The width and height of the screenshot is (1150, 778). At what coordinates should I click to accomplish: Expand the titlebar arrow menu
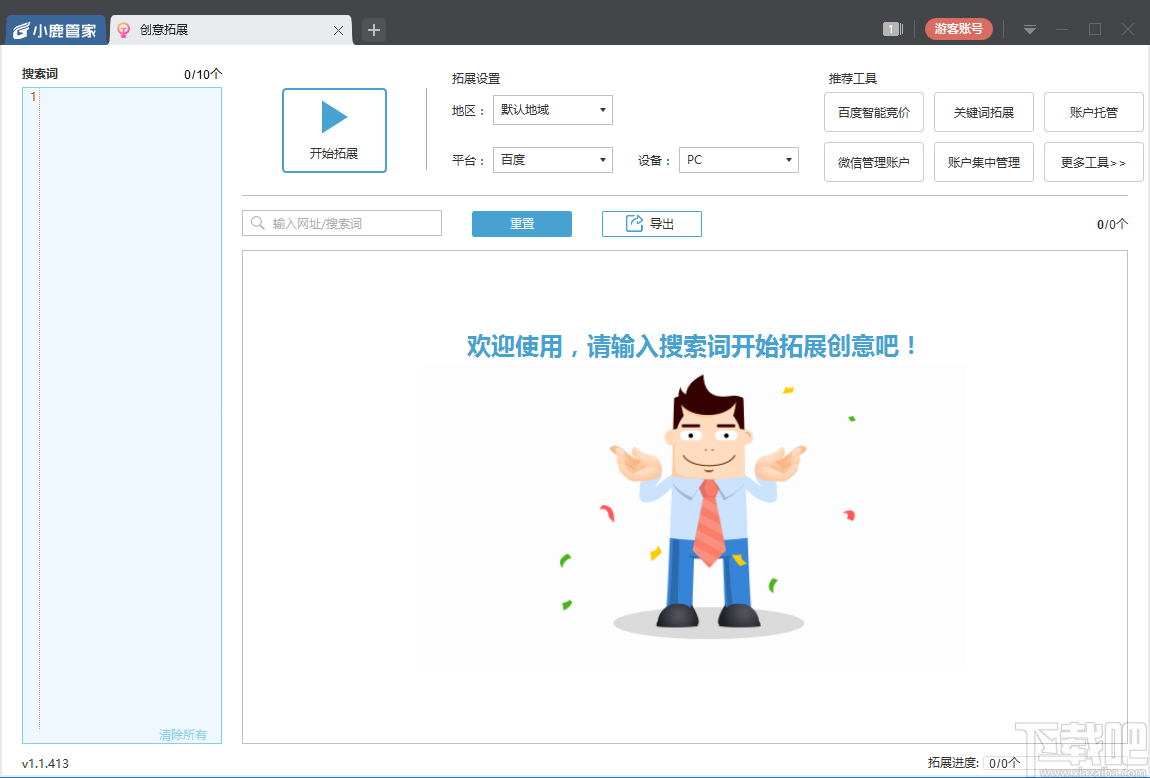(x=1029, y=29)
